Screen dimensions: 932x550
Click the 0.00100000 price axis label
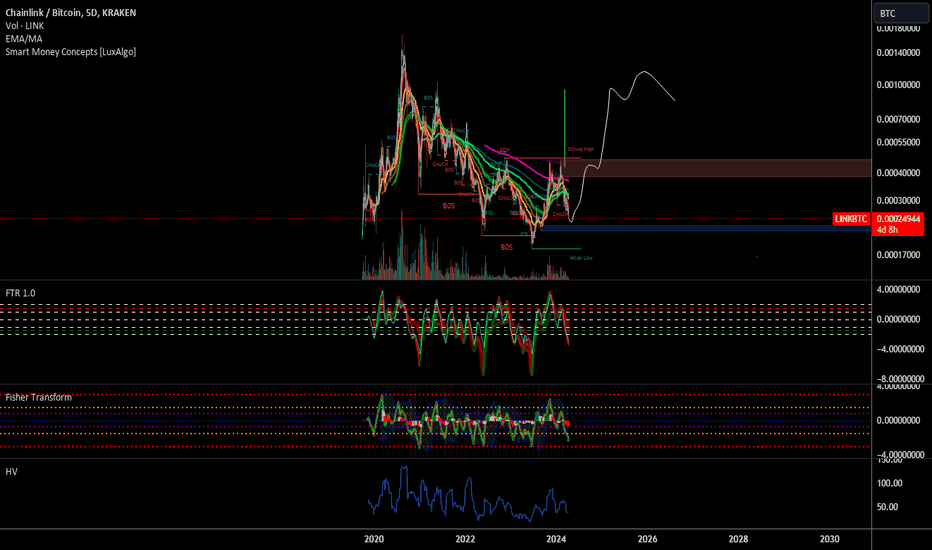click(x=898, y=85)
